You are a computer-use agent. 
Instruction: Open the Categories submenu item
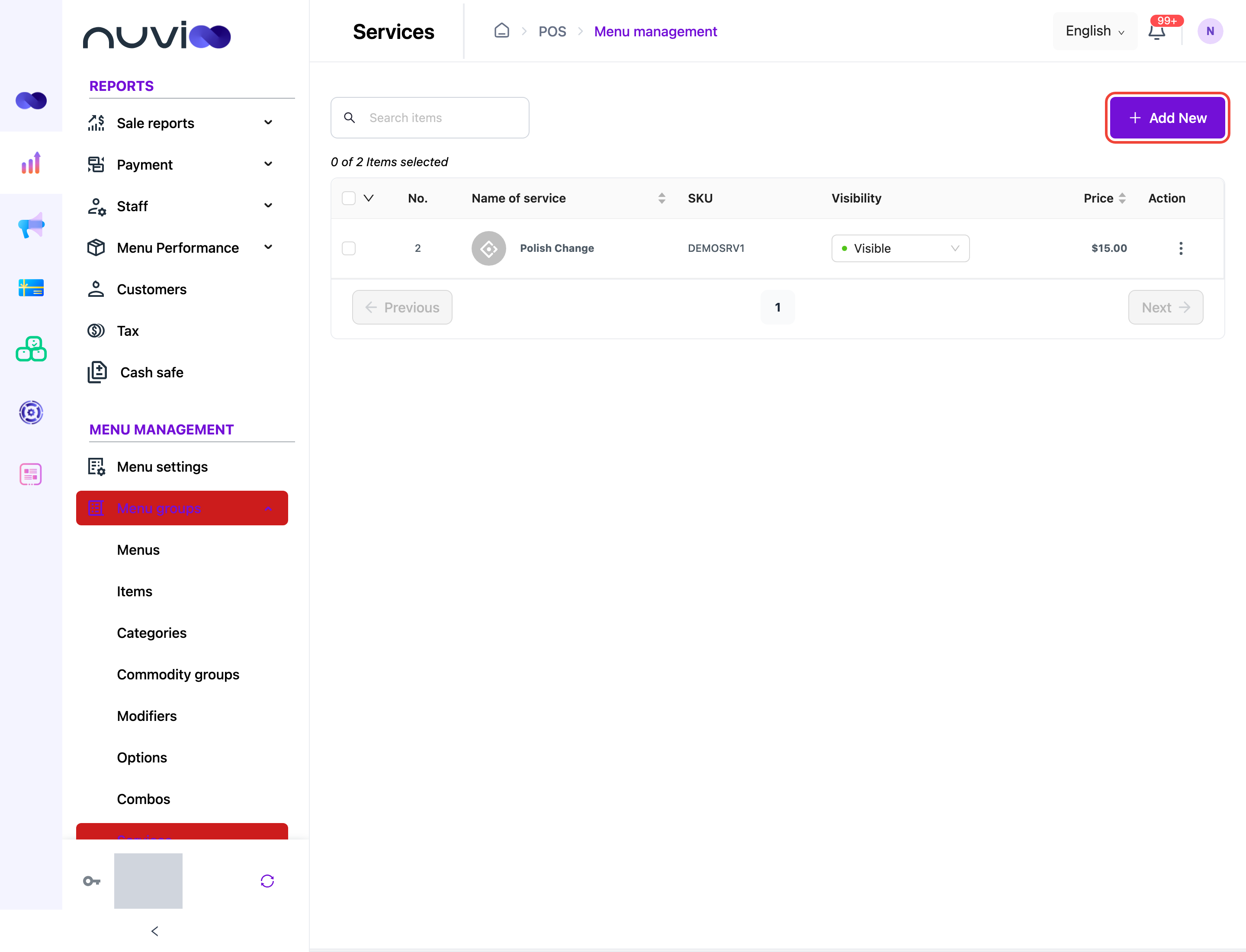[x=151, y=633]
